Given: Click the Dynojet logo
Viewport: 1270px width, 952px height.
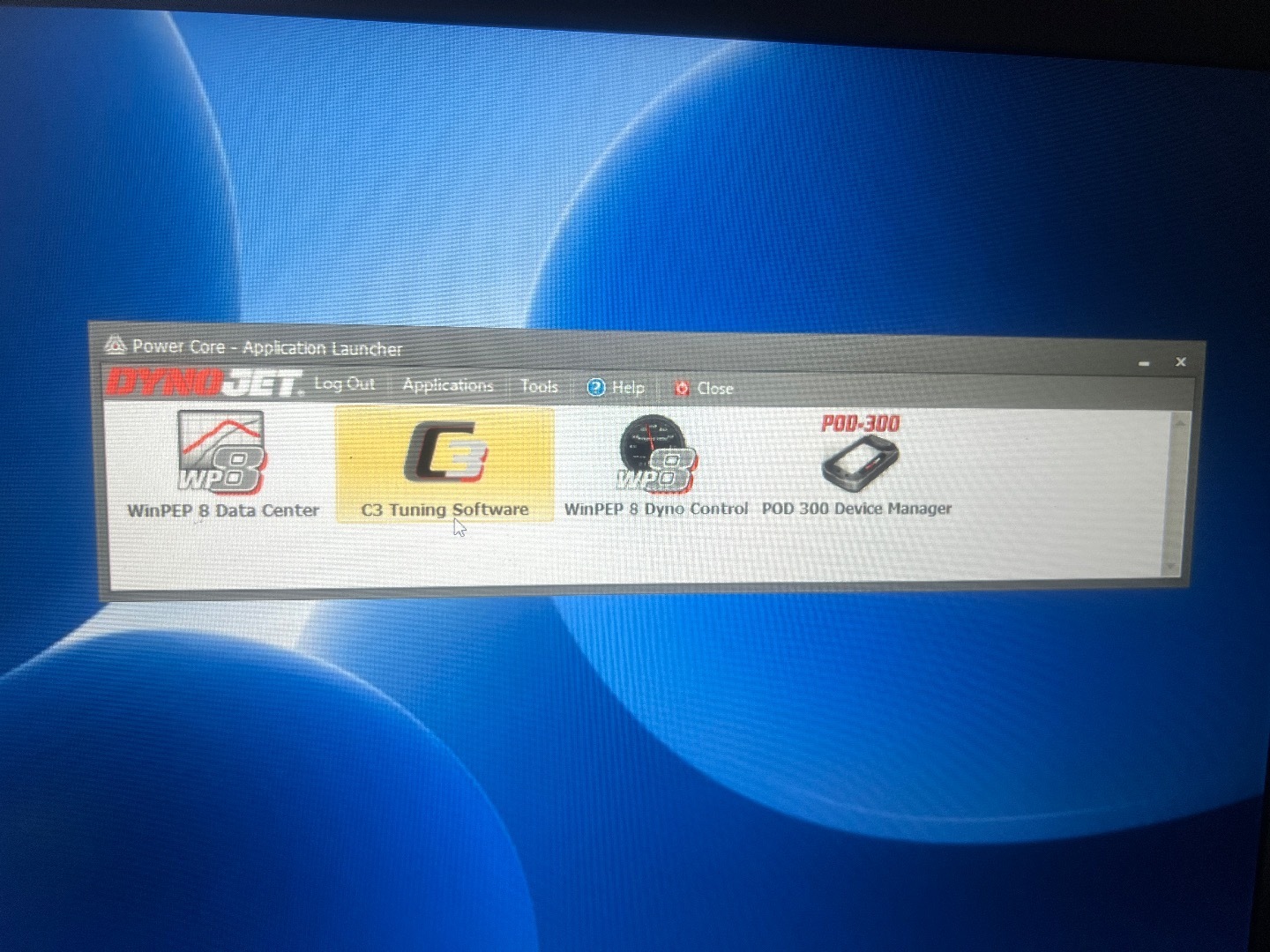Looking at the screenshot, I should tap(205, 383).
